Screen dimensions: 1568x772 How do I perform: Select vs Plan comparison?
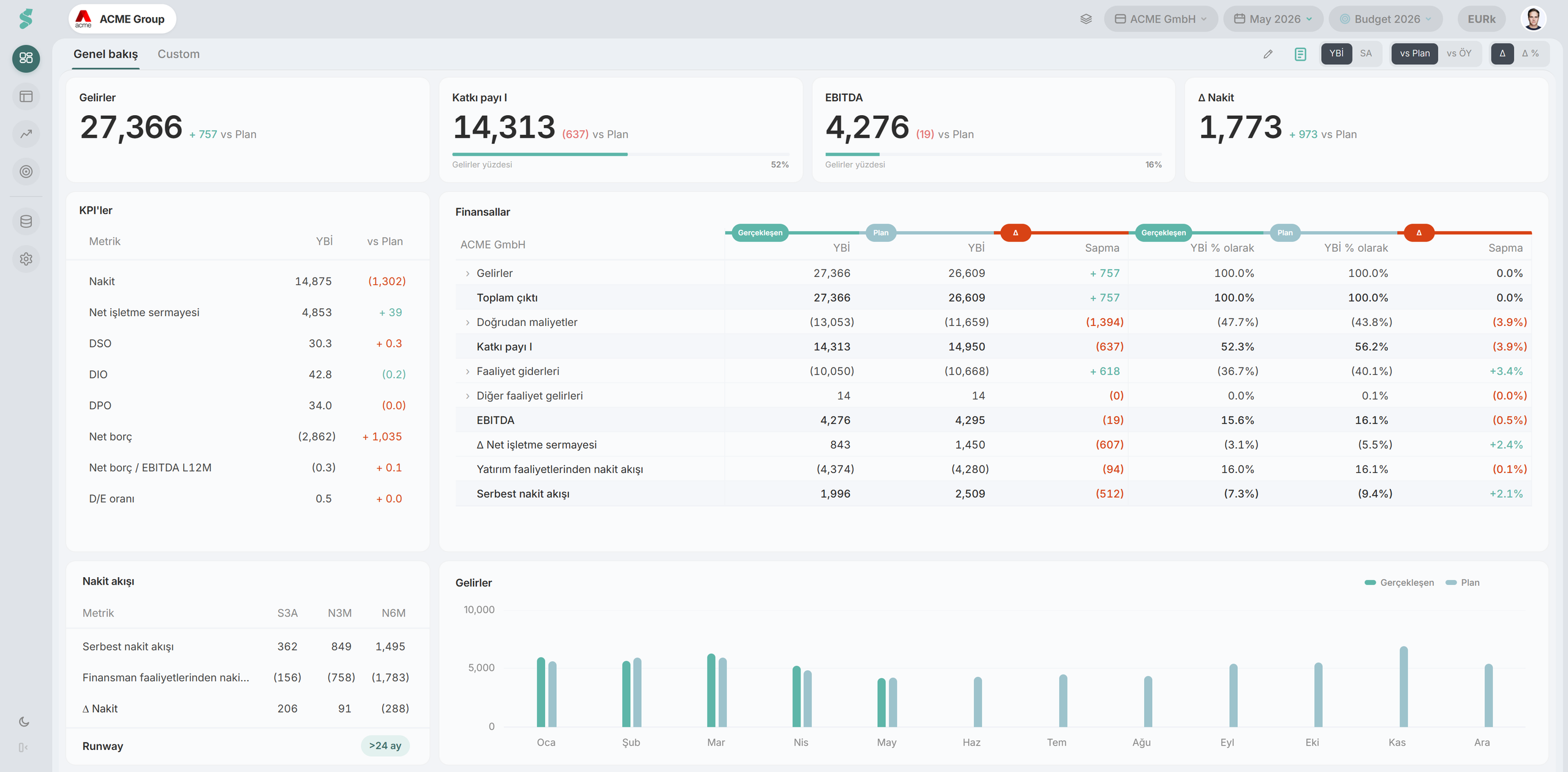pyautogui.click(x=1414, y=54)
